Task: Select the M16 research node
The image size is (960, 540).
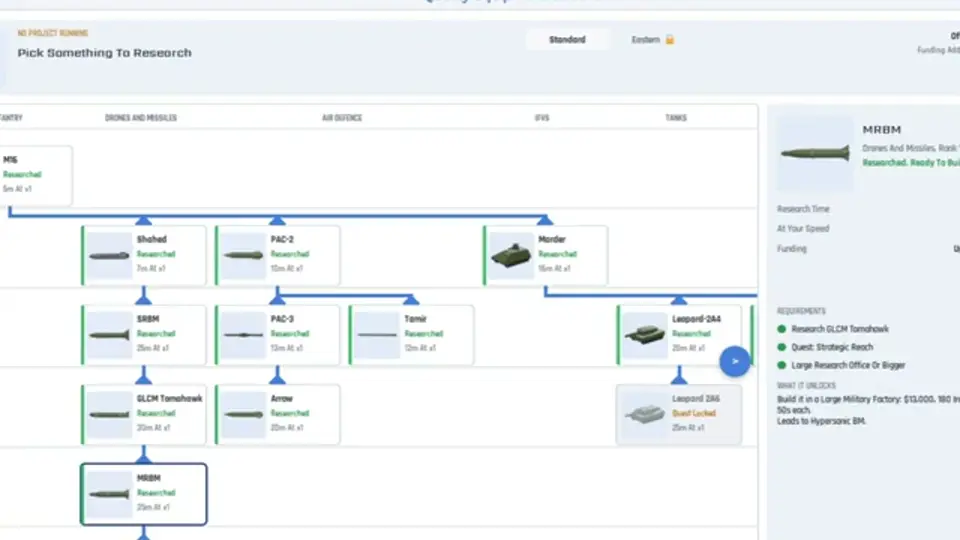Action: (x=36, y=176)
